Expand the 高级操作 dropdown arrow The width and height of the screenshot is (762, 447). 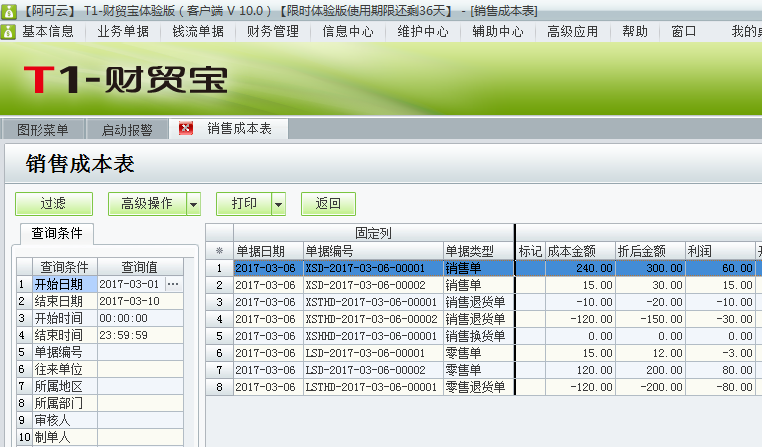click(x=193, y=204)
